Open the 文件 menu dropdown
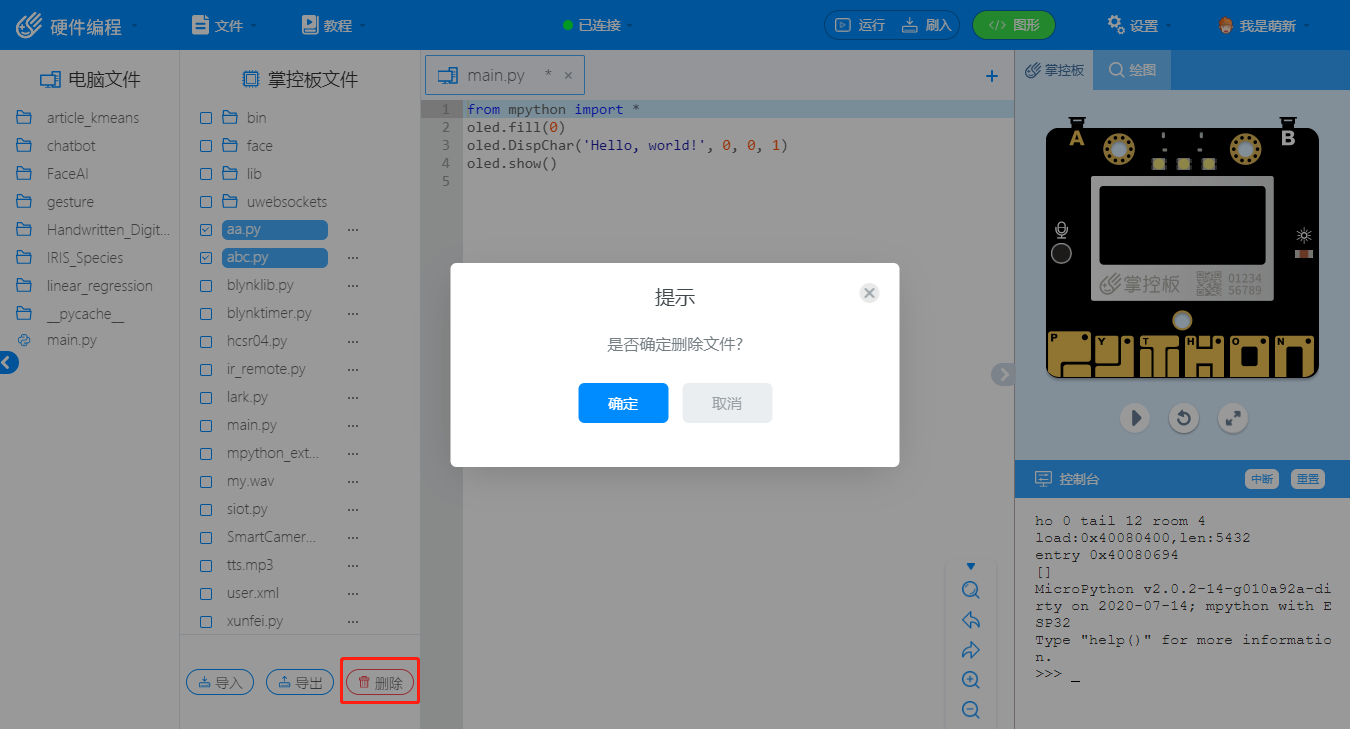This screenshot has width=1350, height=729. click(x=224, y=25)
